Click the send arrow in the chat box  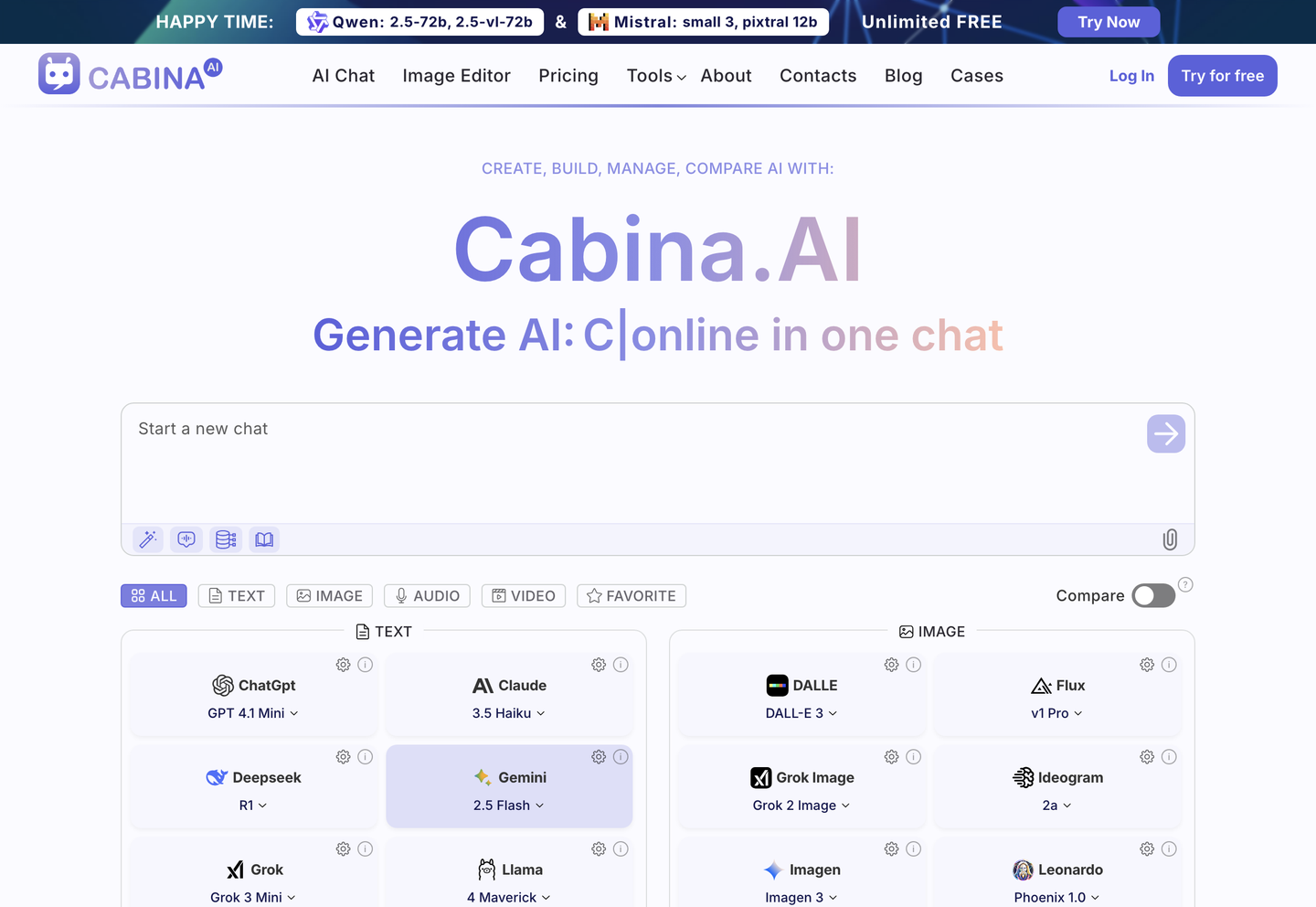(x=1165, y=433)
